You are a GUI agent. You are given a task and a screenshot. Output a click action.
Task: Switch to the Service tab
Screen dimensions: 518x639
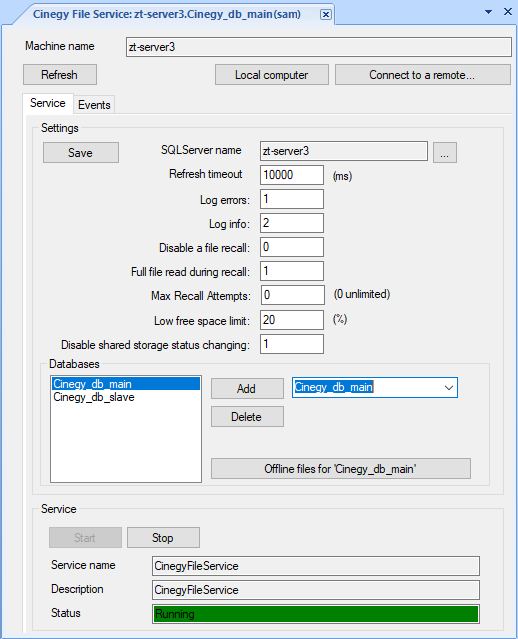tap(48, 103)
